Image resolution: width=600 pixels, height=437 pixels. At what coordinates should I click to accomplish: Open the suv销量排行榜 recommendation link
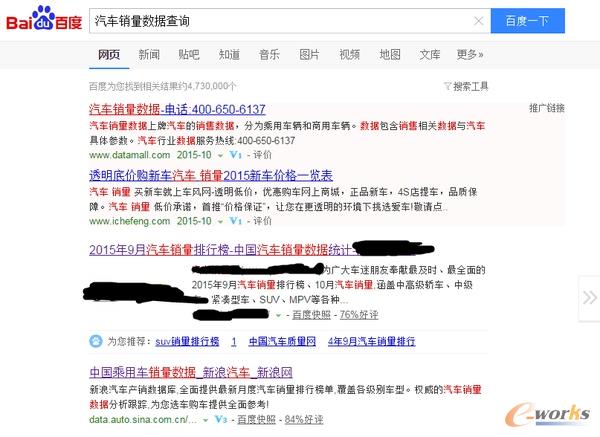pyautogui.click(x=187, y=341)
